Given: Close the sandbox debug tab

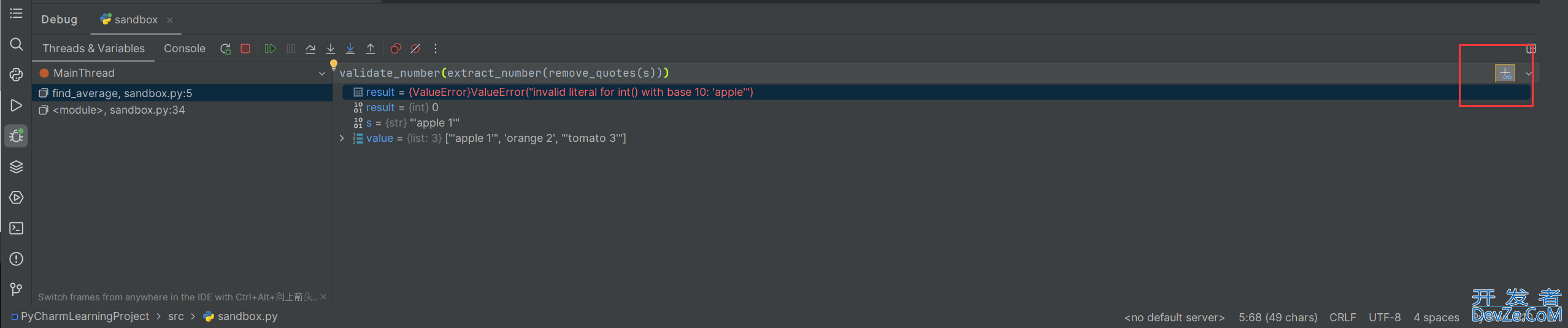Looking at the screenshot, I should pyautogui.click(x=170, y=20).
